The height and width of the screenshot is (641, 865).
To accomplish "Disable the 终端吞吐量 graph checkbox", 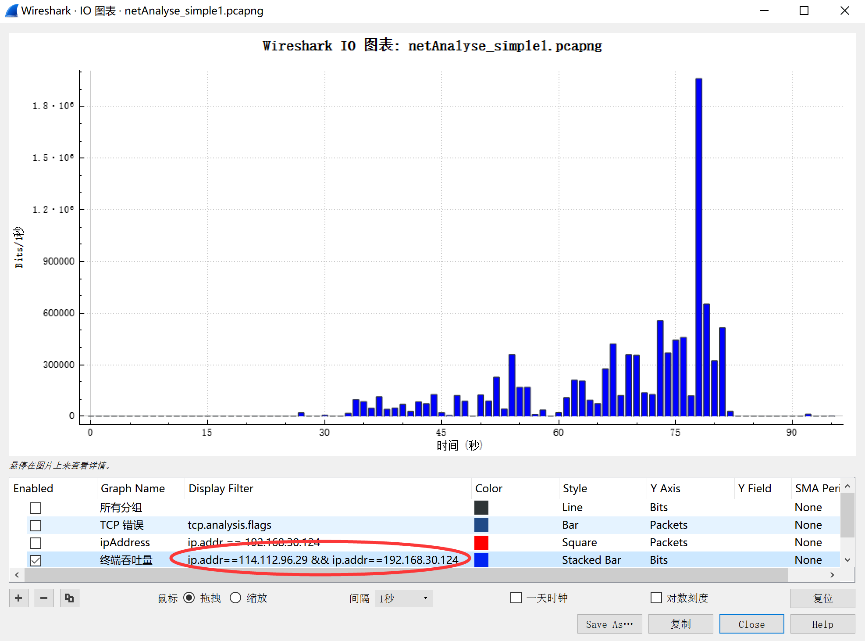I will (x=35, y=560).
